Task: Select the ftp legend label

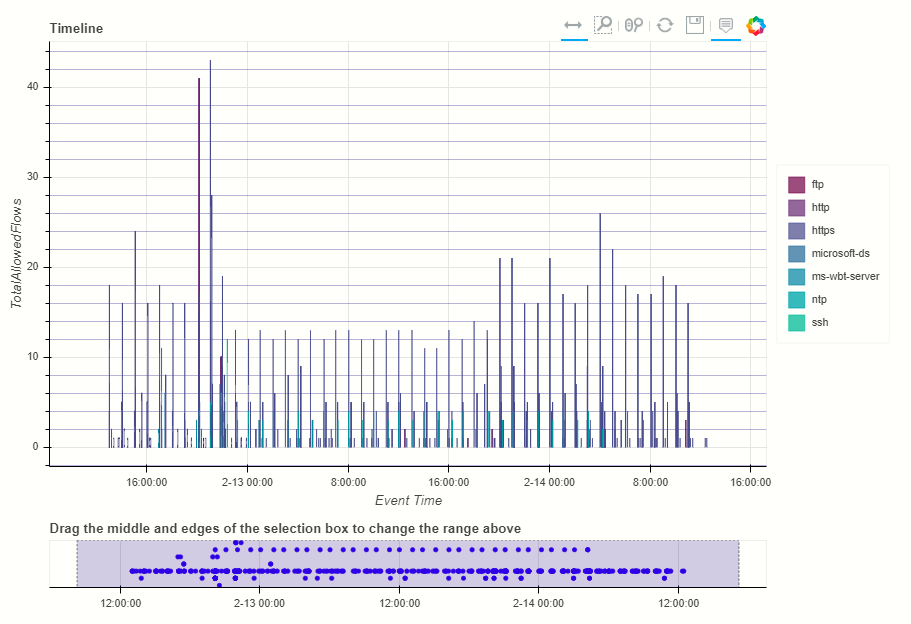Action: pos(817,184)
